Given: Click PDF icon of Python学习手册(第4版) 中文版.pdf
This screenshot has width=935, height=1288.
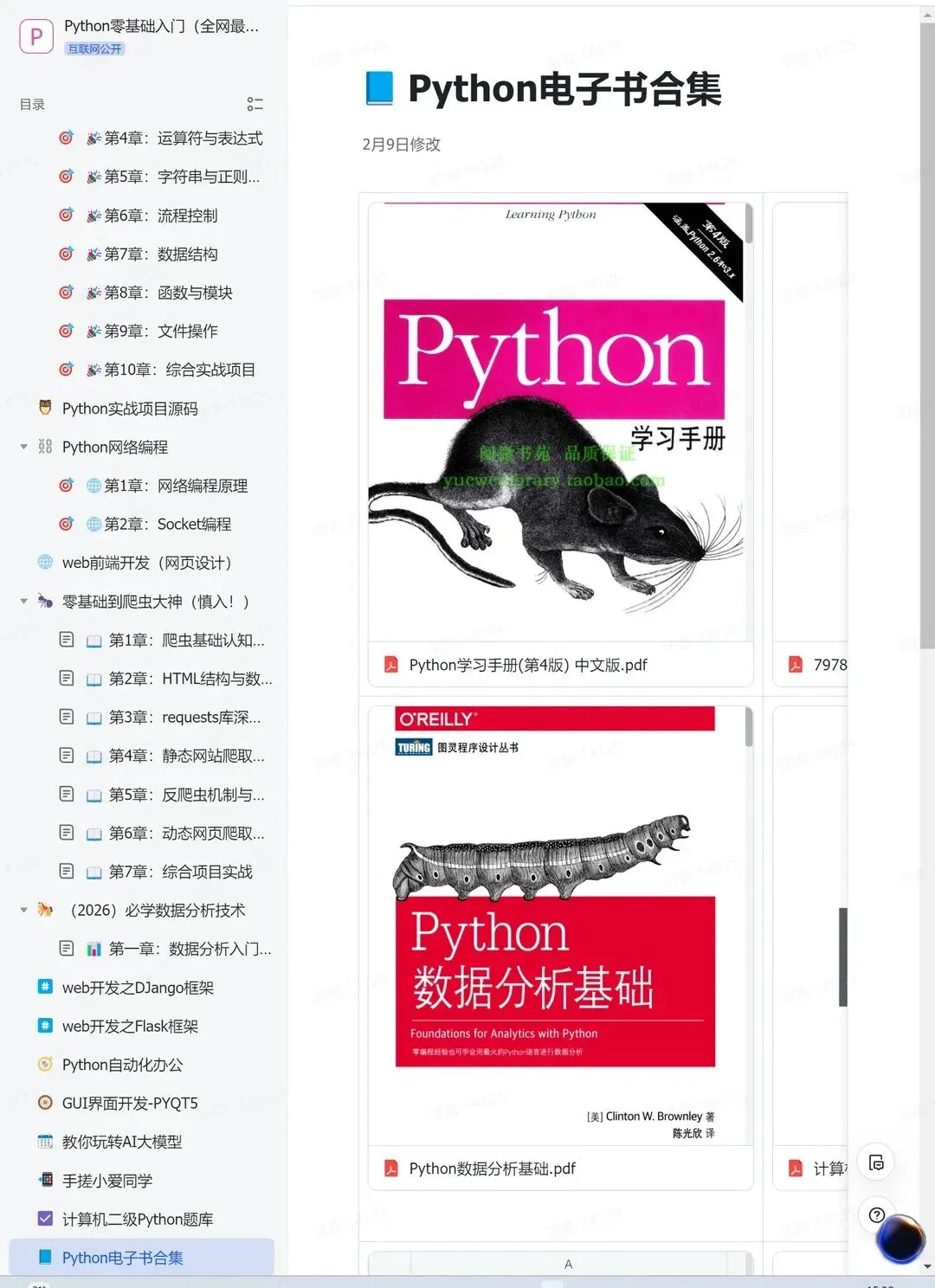Looking at the screenshot, I should 391,665.
